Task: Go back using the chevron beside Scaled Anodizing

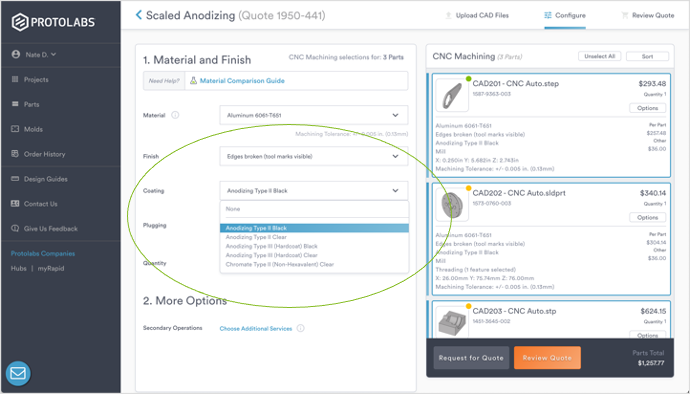Action: click(x=139, y=15)
